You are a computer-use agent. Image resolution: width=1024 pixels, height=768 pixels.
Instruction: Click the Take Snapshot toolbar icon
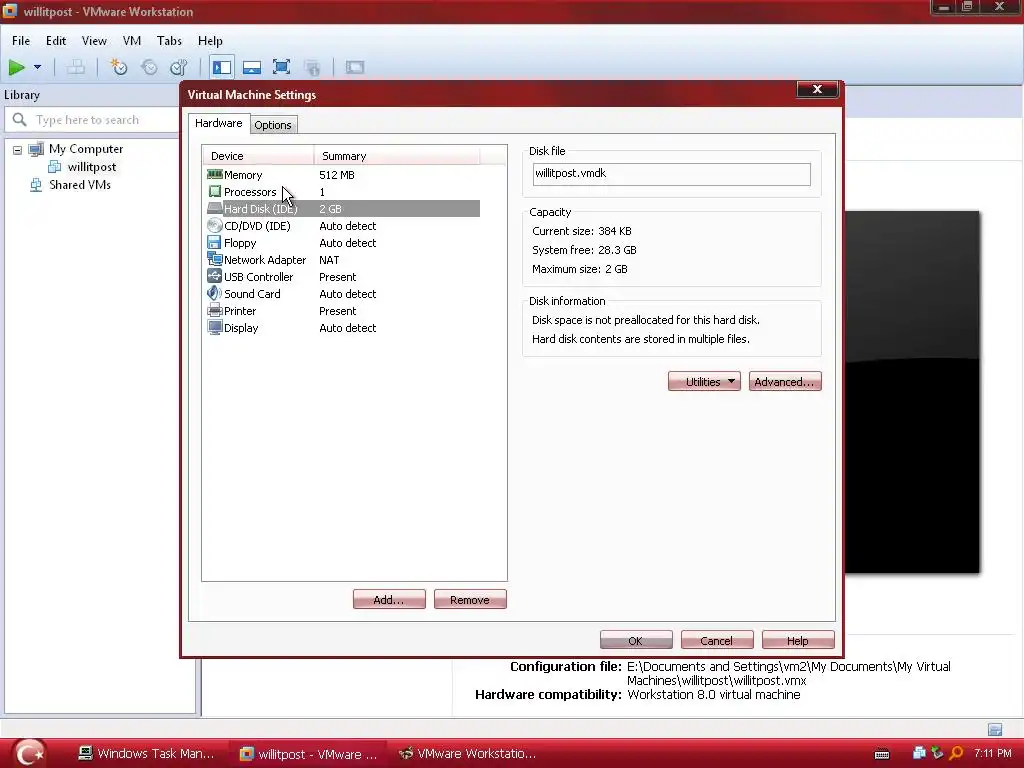pyautogui.click(x=118, y=67)
